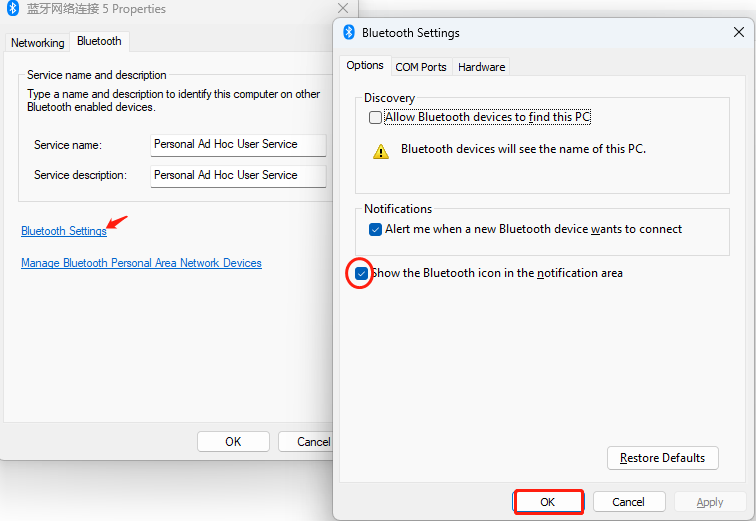
Task: Click the Restore Defaults button
Action: coord(662,458)
